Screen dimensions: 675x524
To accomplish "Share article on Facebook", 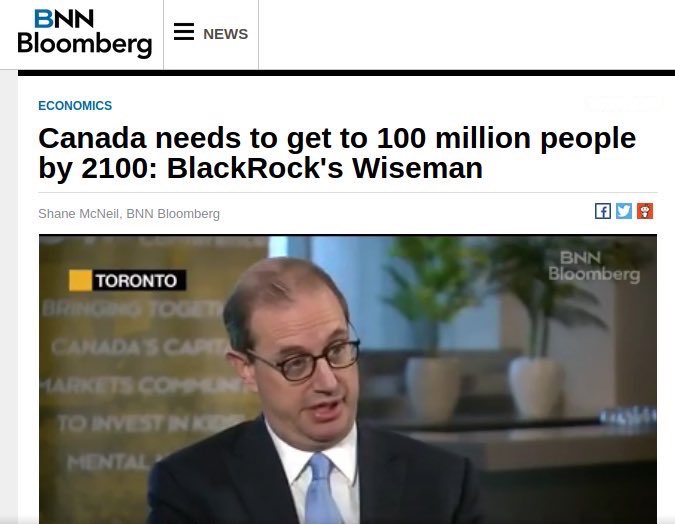I will pos(603,211).
